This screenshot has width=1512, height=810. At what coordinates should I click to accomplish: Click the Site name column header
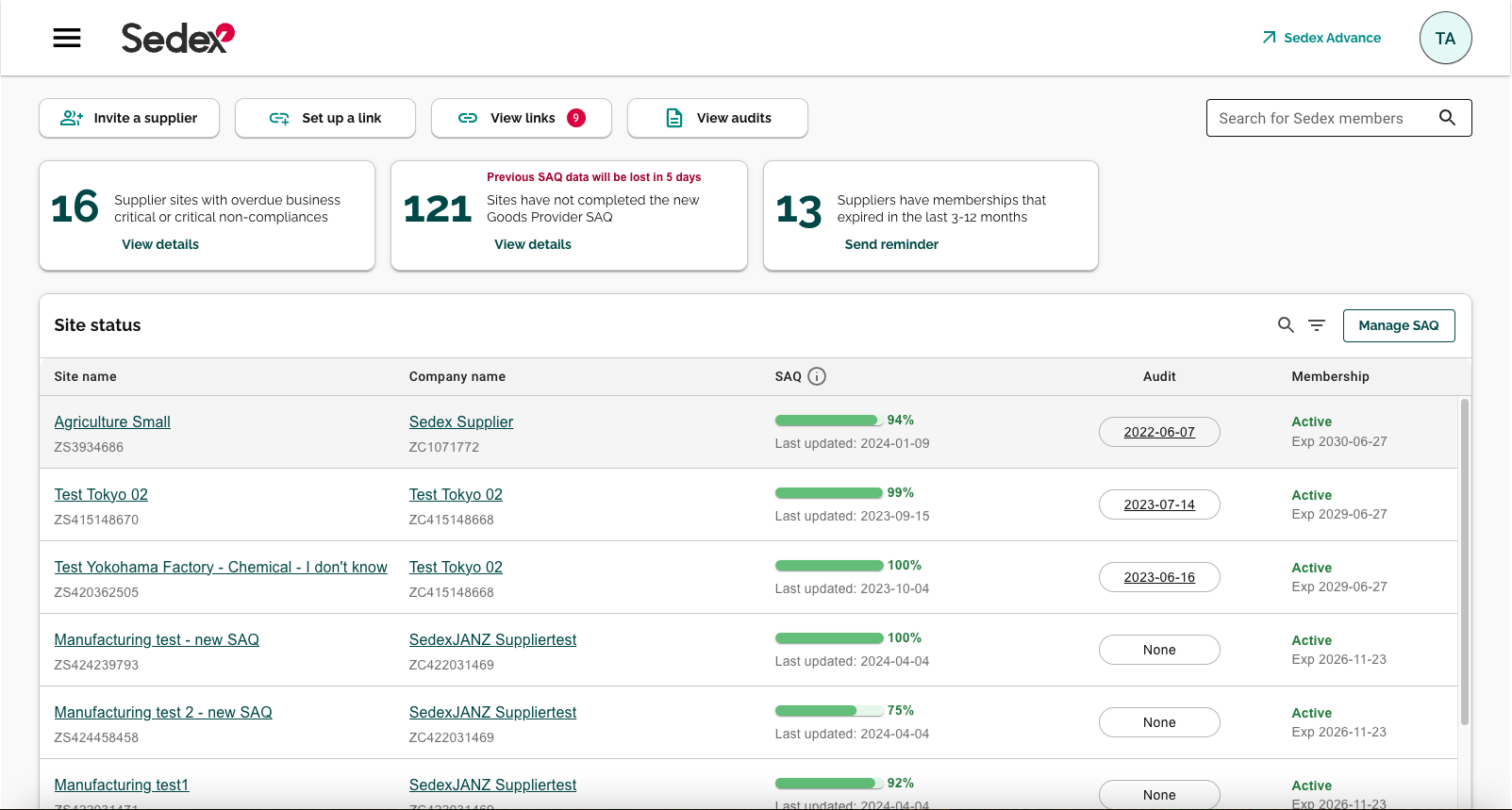86,376
